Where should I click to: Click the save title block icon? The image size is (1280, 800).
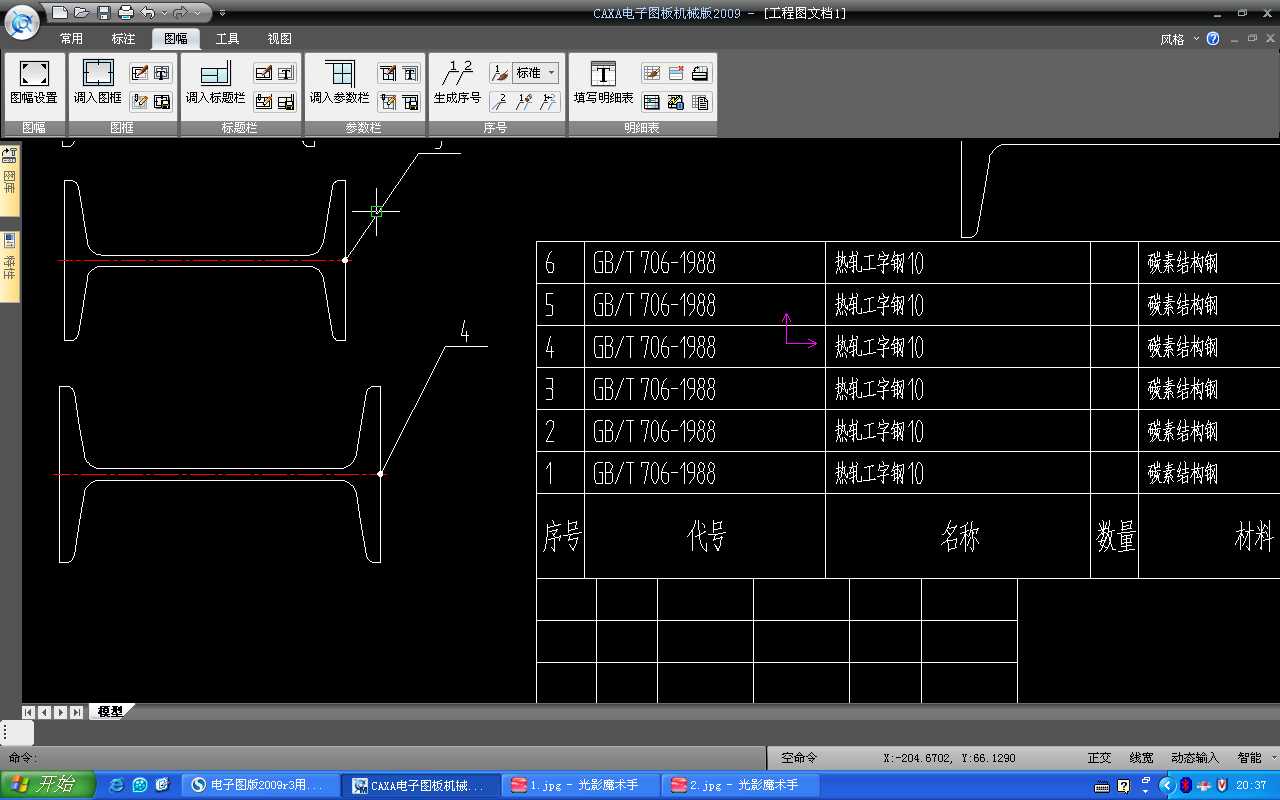tap(286, 101)
